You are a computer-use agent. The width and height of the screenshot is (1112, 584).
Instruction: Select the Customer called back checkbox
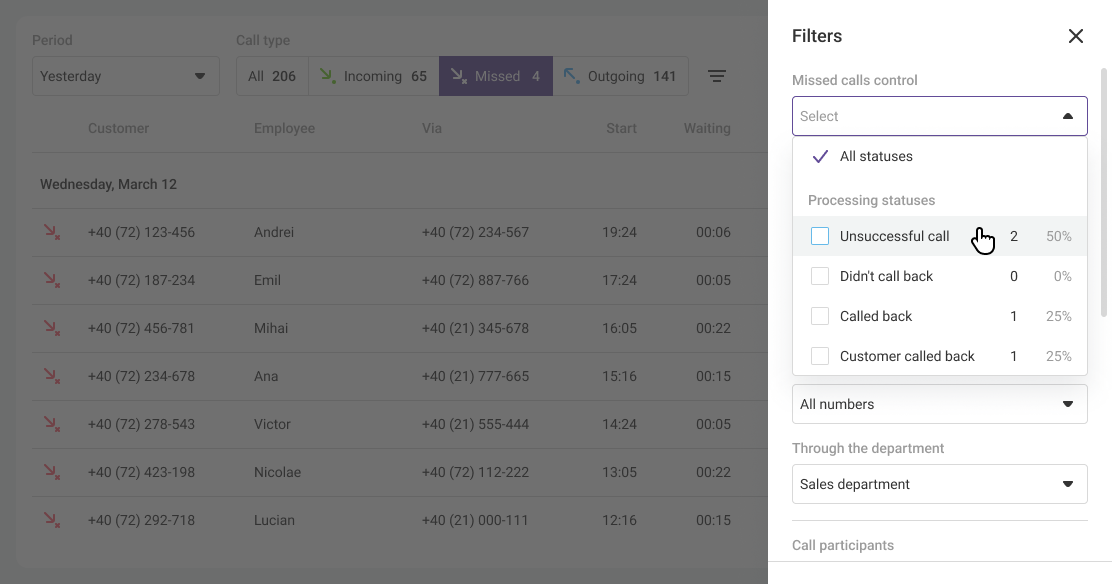click(820, 356)
